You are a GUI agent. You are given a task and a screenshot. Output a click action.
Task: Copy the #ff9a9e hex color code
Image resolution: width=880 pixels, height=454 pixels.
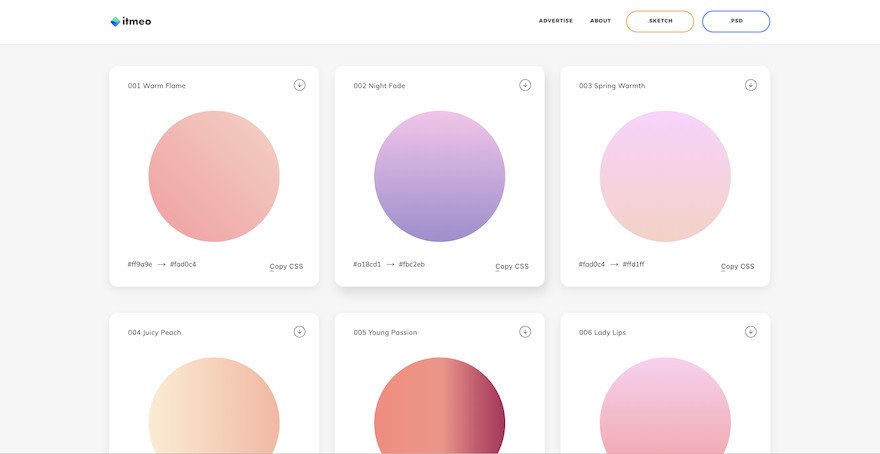(x=140, y=264)
